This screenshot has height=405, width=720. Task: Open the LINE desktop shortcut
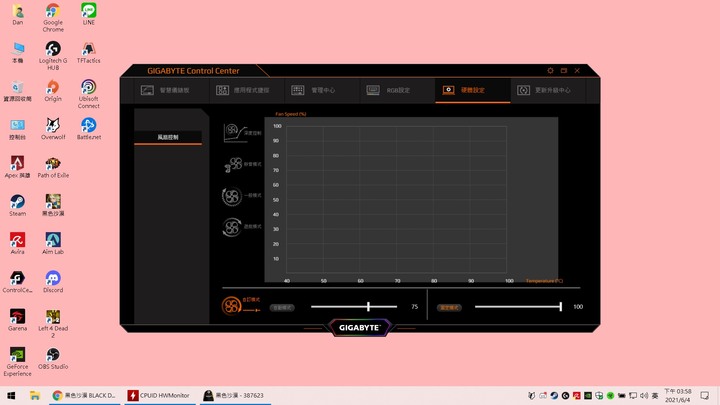click(89, 14)
